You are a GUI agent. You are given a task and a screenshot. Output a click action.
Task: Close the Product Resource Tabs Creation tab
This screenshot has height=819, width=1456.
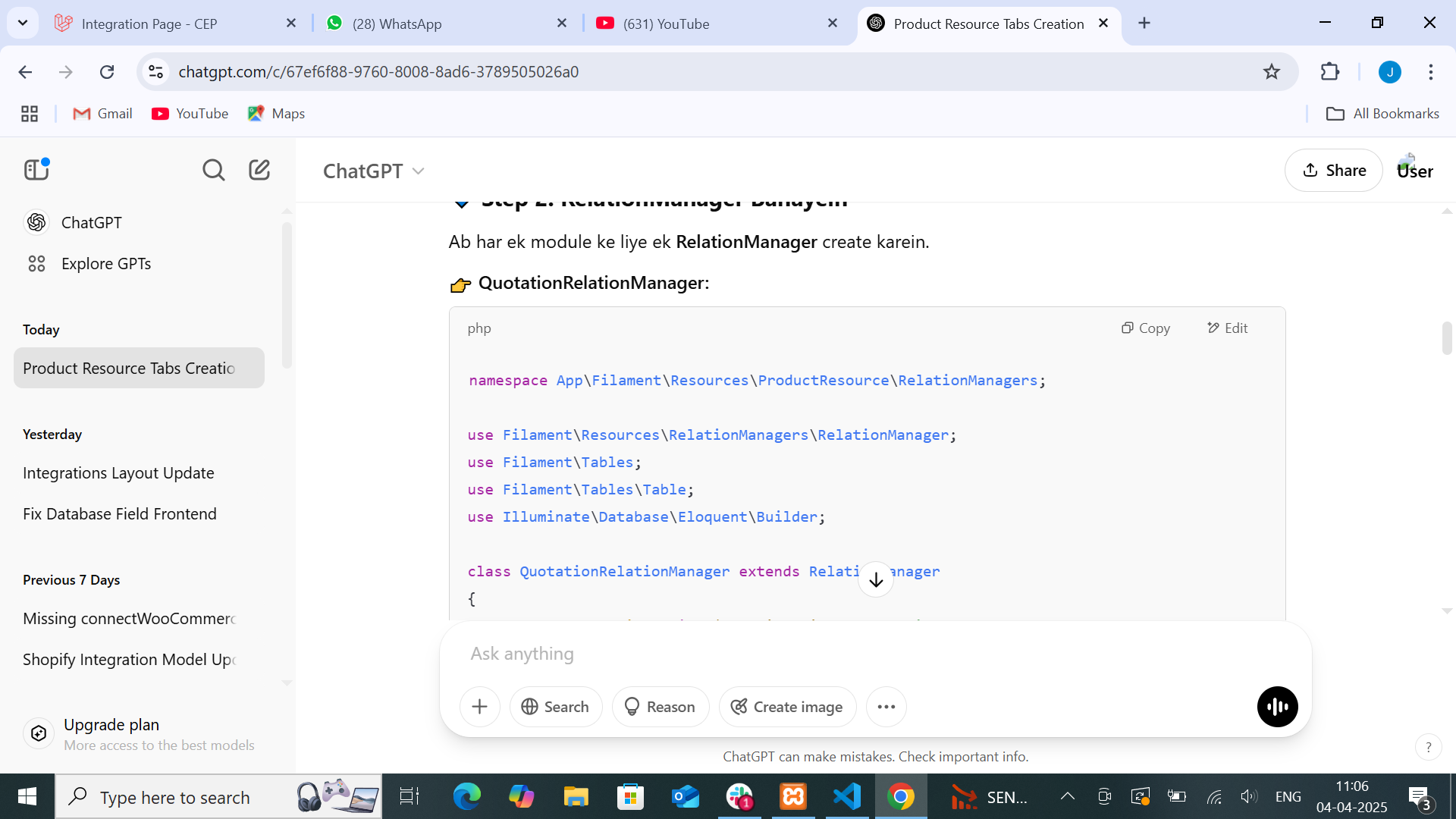point(1103,24)
